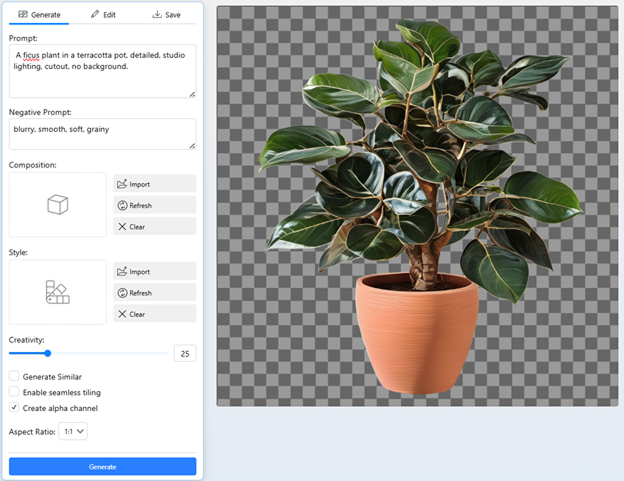Screen dimensions: 624x481
Task: Import a composition image
Action: click(x=154, y=184)
